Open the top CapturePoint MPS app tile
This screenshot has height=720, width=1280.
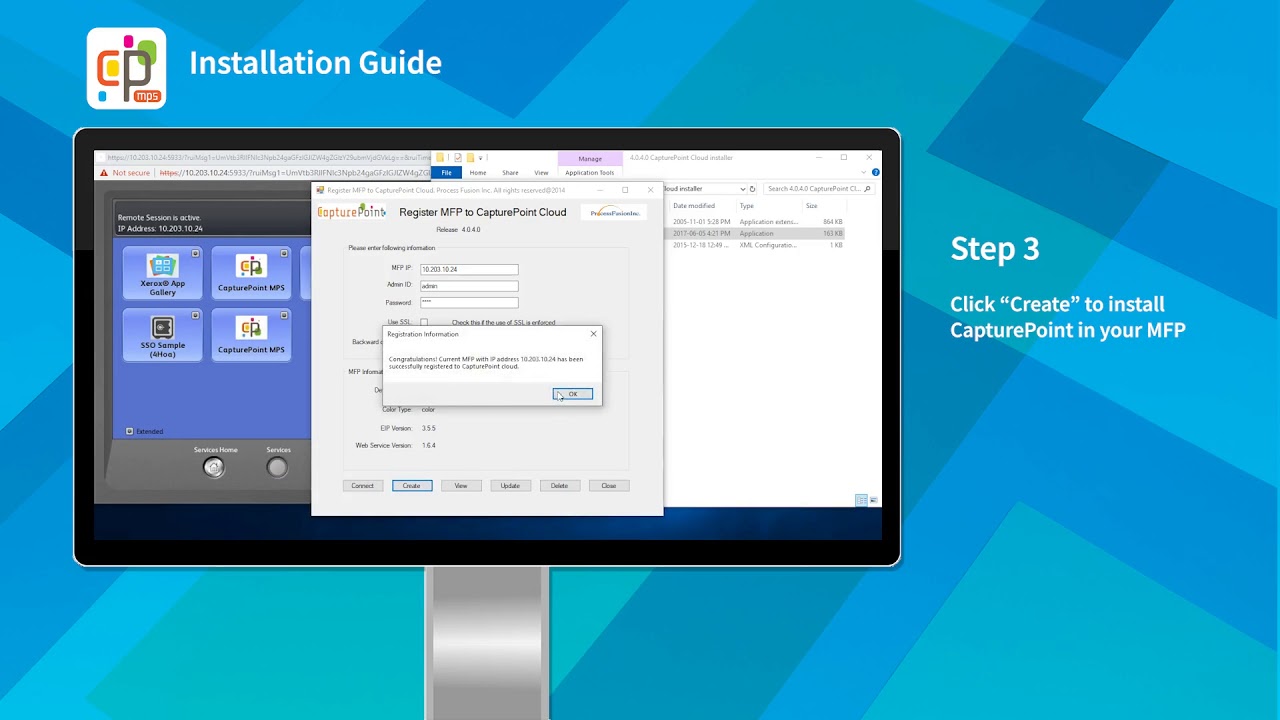(251, 273)
